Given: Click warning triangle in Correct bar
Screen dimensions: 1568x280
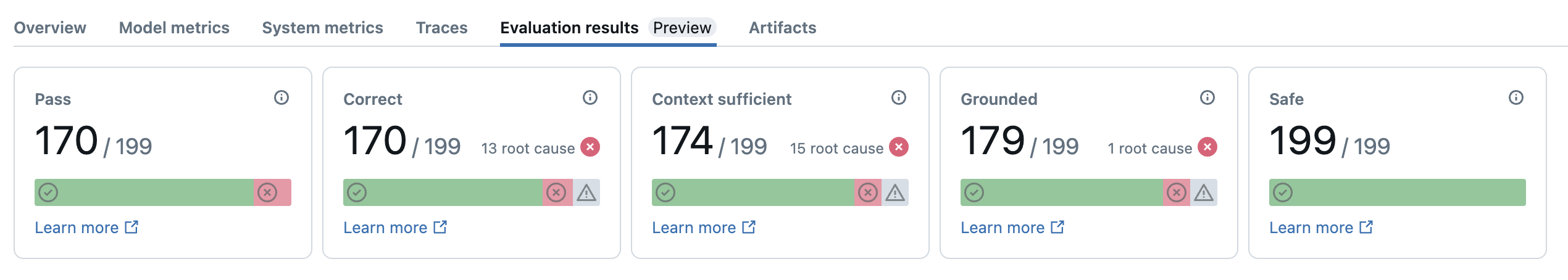Looking at the screenshot, I should pyautogui.click(x=586, y=193).
